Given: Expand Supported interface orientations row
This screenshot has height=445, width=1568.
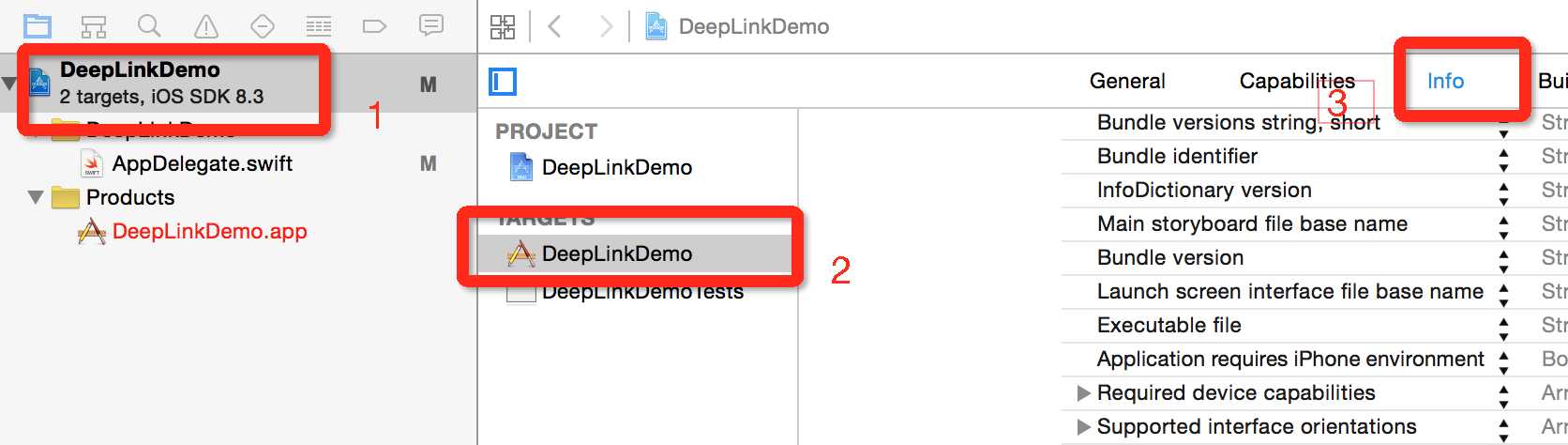Looking at the screenshot, I should pos(1084,427).
